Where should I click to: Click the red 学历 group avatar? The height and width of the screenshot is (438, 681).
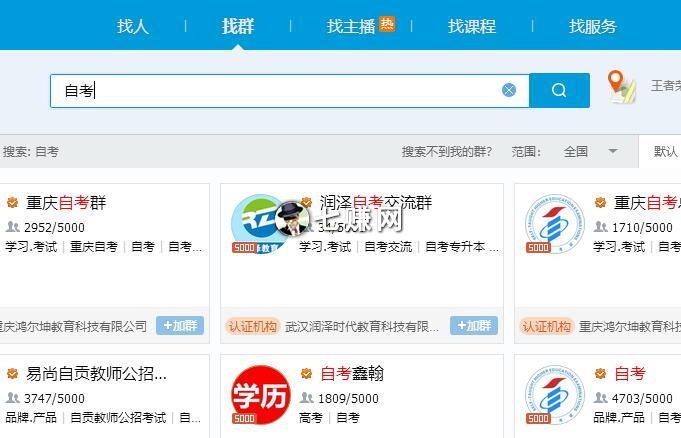click(260, 395)
